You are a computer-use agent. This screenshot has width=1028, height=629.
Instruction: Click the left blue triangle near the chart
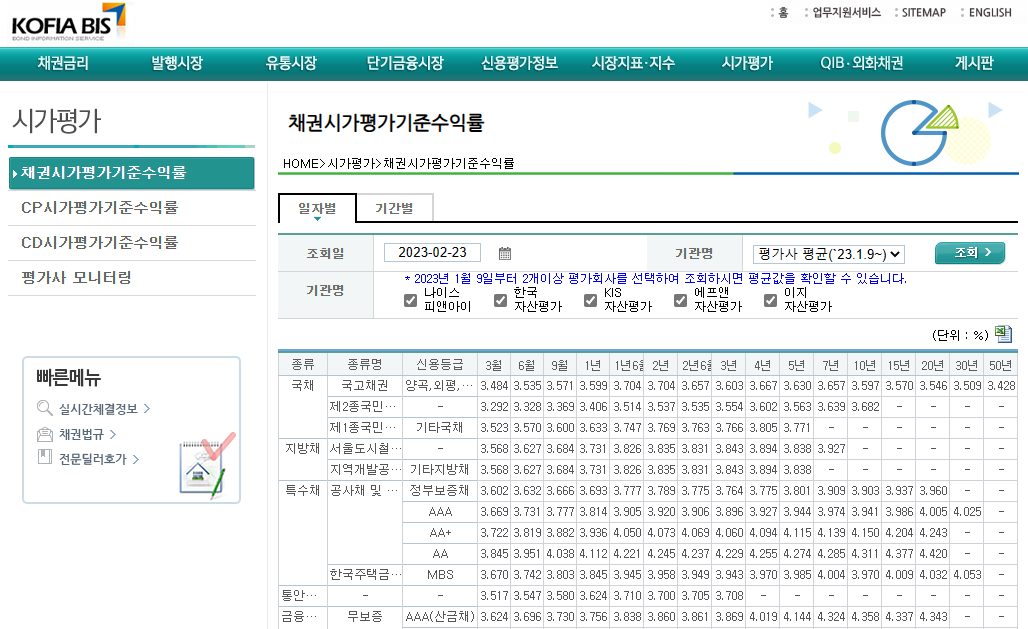tap(815, 111)
